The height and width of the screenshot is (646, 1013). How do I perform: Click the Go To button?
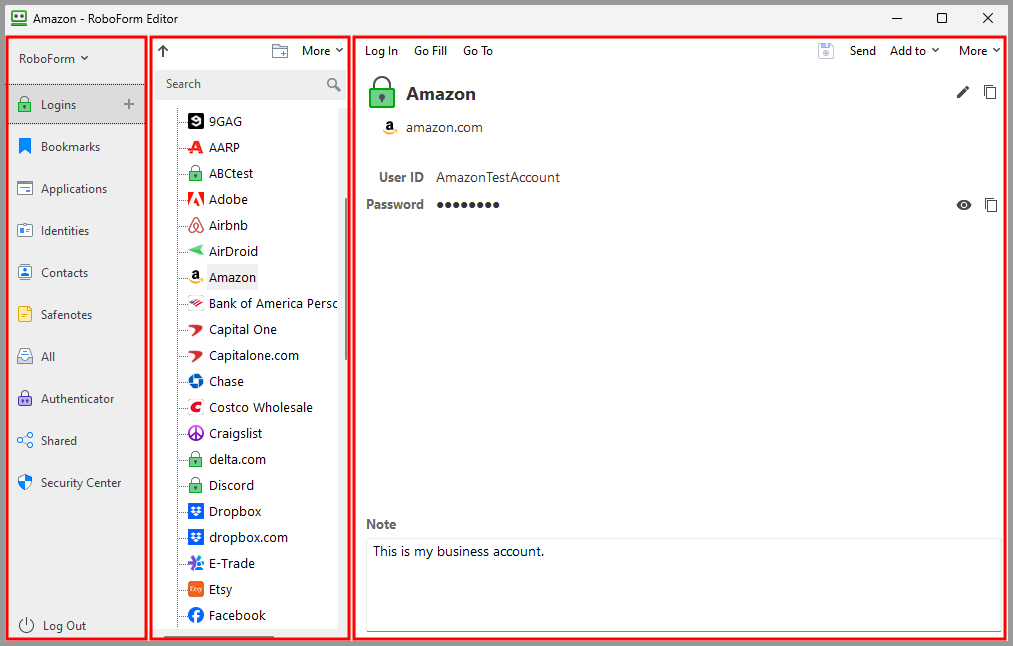pyautogui.click(x=478, y=51)
